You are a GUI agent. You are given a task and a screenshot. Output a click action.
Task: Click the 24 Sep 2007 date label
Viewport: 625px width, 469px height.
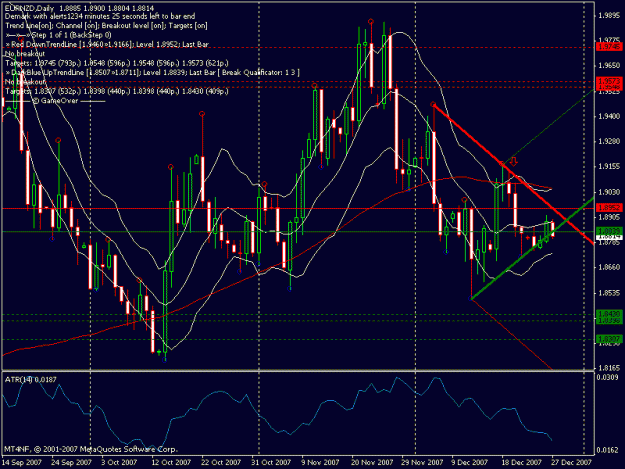click(x=72, y=462)
